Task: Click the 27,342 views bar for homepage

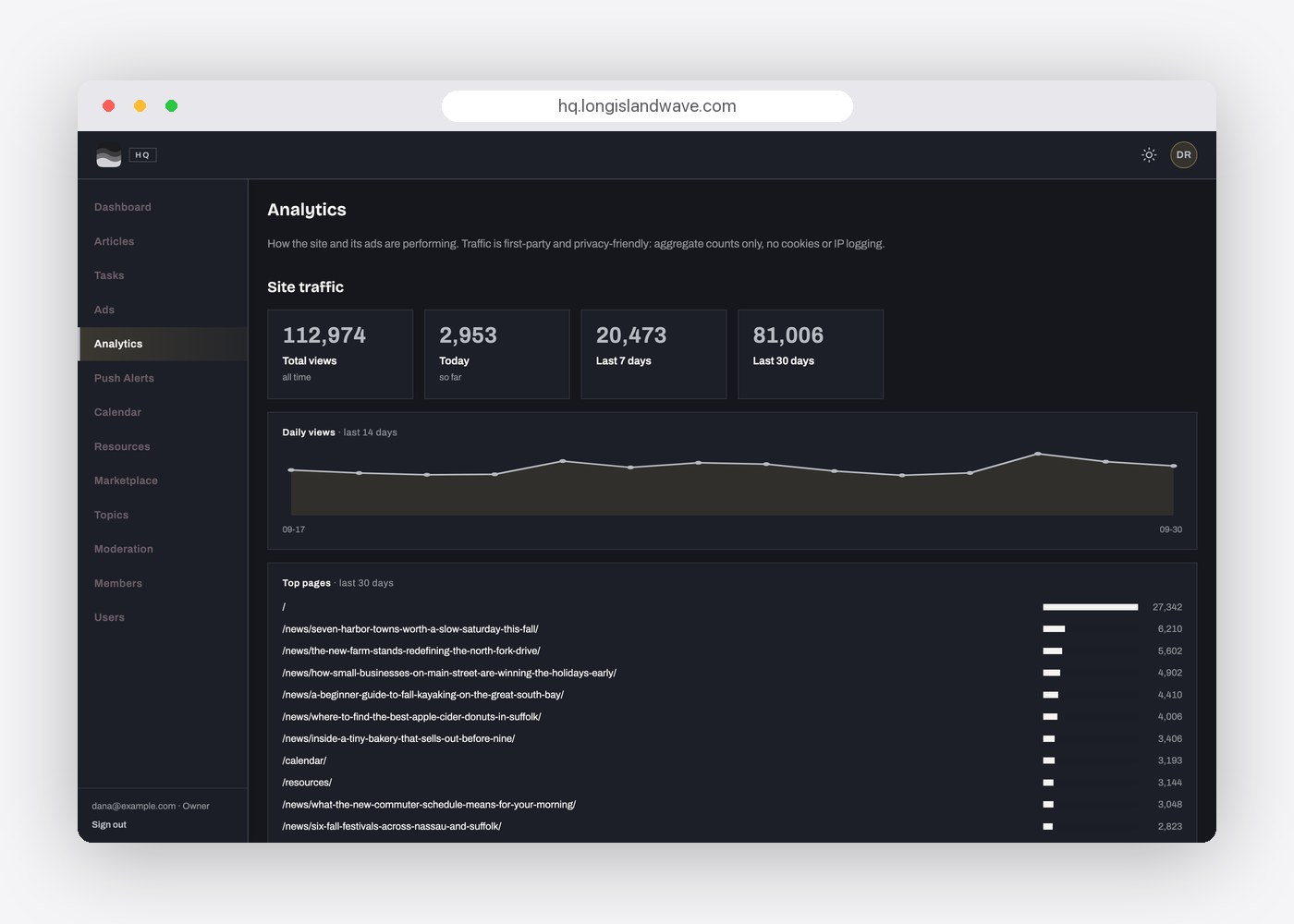Action: tap(1091, 607)
